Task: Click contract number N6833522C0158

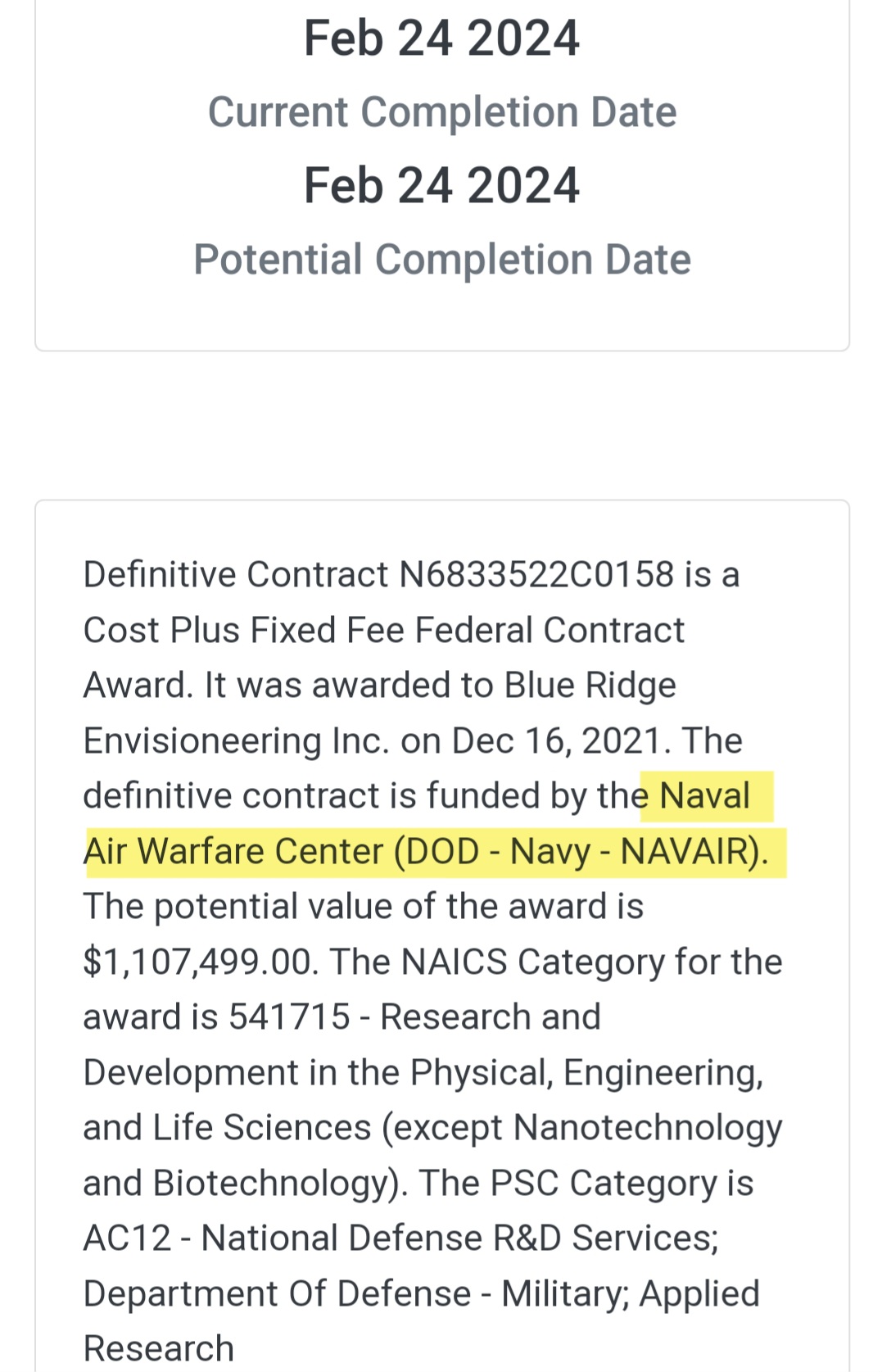Action: pyautogui.click(x=536, y=574)
